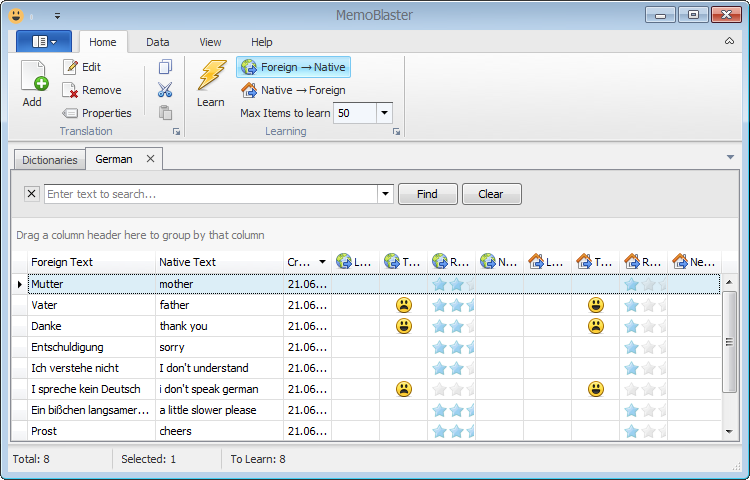This screenshot has height=480, width=750.
Task: Click sad smiley in Danke row house column
Action: (x=596, y=326)
